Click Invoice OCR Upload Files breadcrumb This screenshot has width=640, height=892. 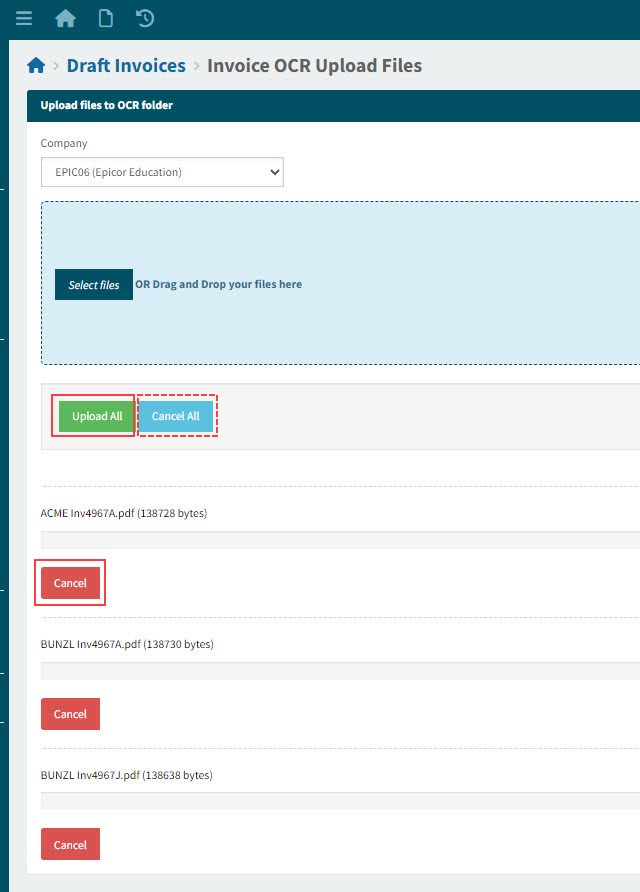coord(314,66)
